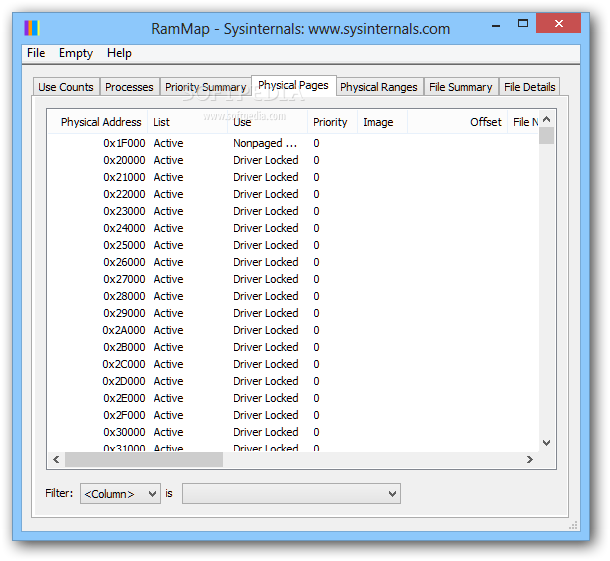
Task: Select the row with address 0x22000
Action: pos(293,194)
